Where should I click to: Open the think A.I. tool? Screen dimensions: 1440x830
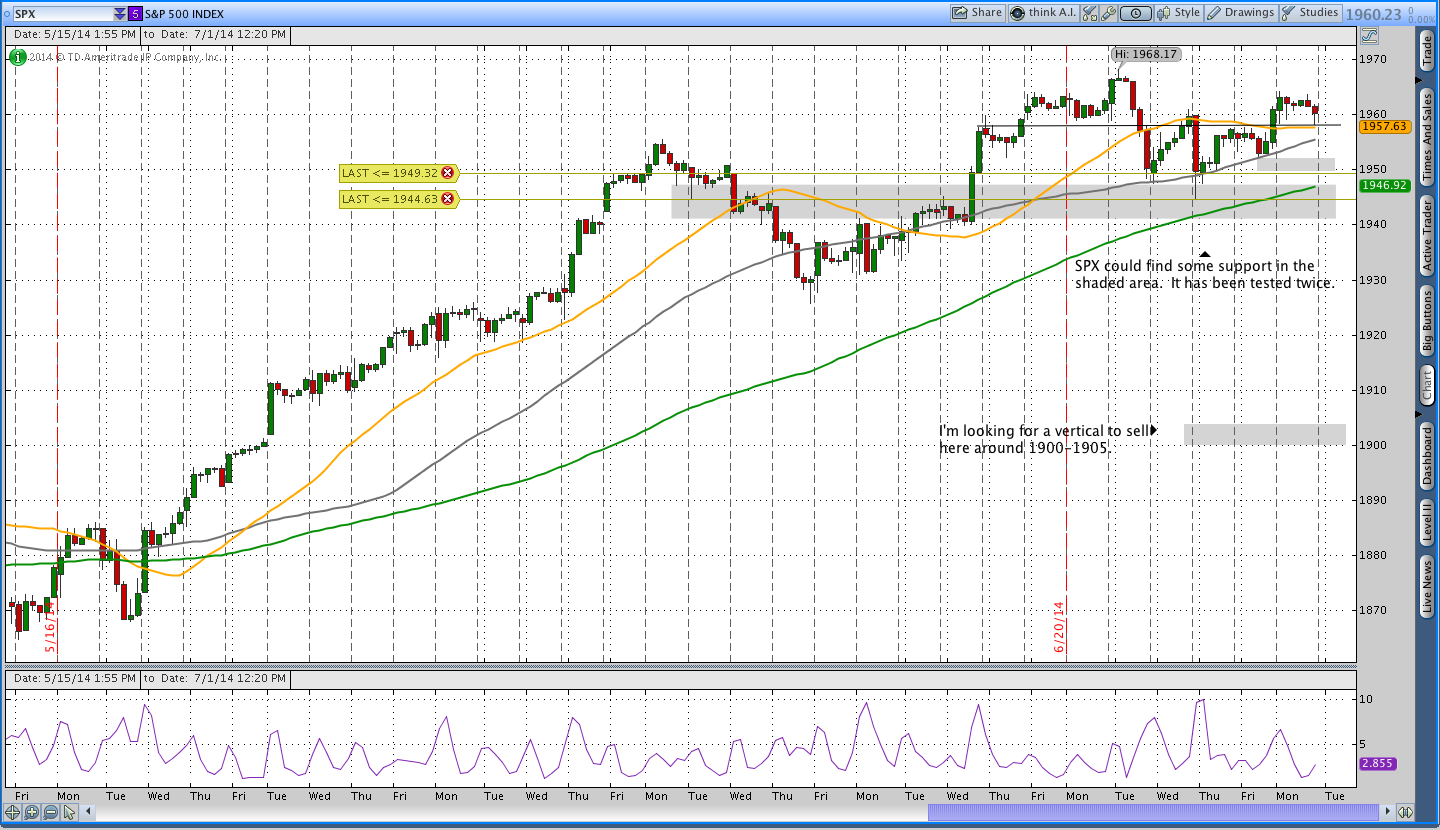(x=1041, y=13)
